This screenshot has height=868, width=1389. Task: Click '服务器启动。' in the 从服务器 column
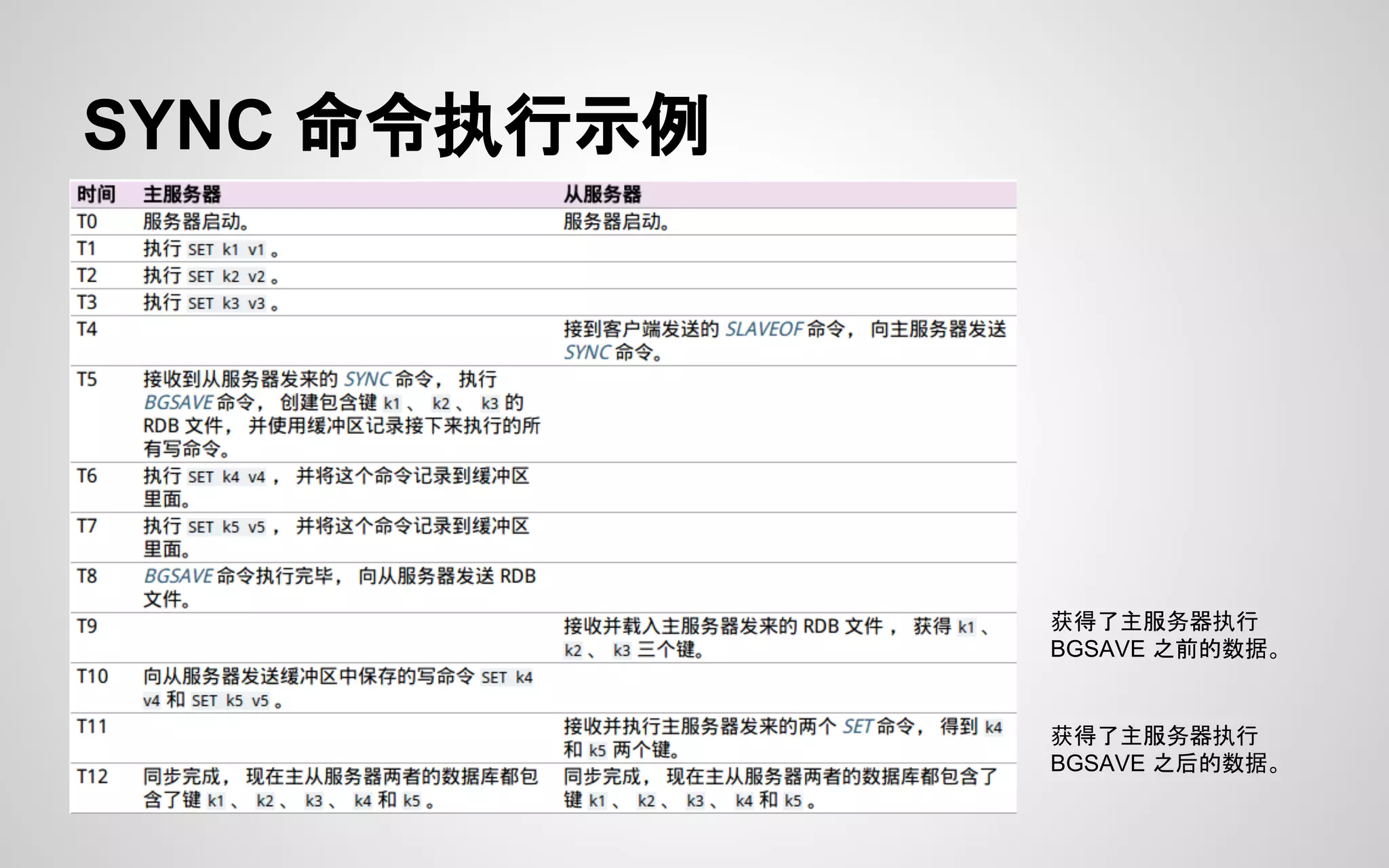click(617, 222)
